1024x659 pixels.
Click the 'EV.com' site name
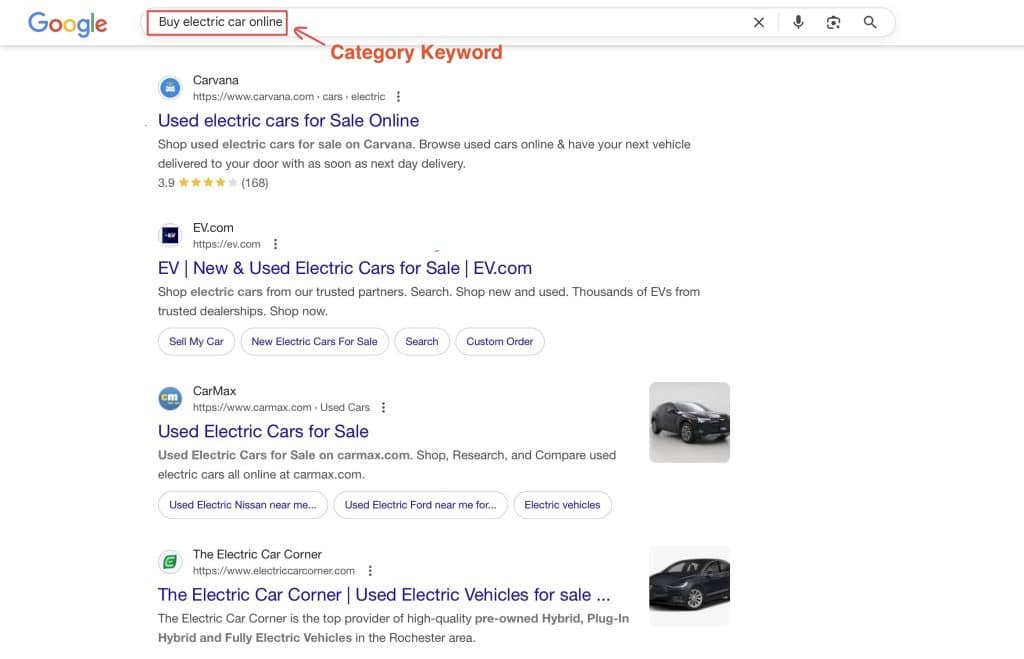tap(213, 228)
